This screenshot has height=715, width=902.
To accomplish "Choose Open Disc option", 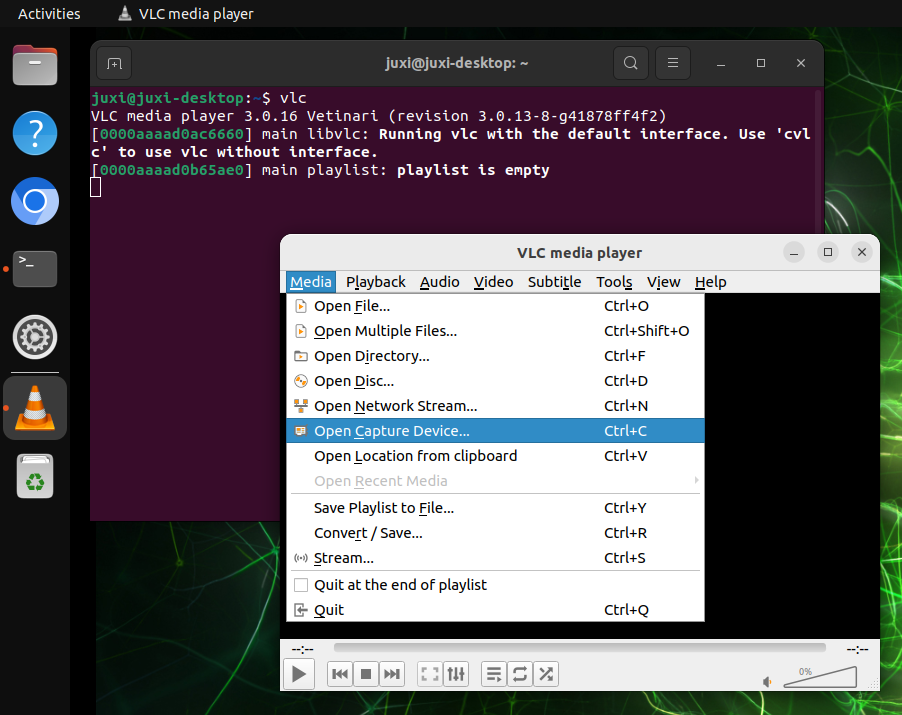I will [495, 381].
